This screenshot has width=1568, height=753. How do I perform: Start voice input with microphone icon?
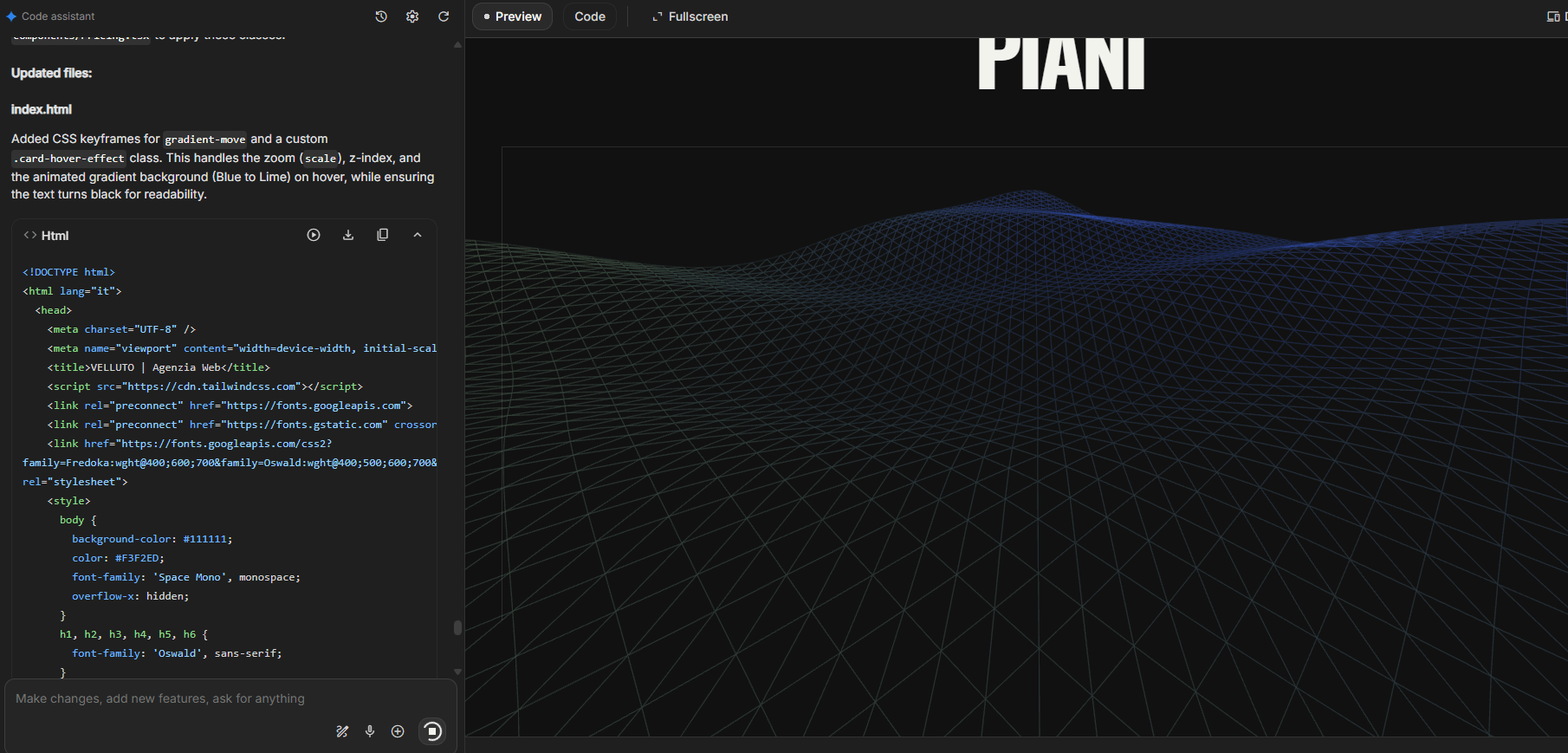(x=370, y=731)
